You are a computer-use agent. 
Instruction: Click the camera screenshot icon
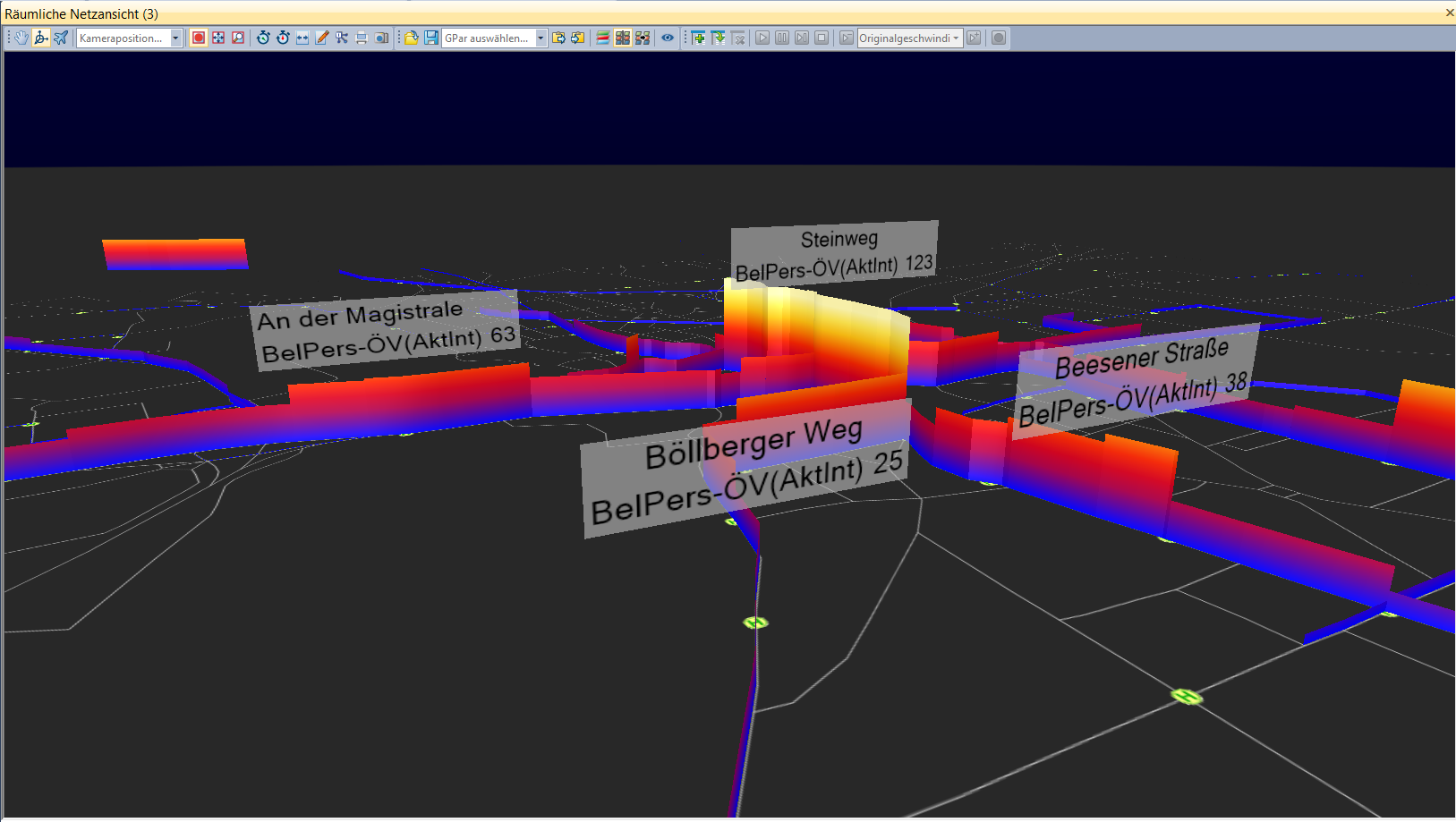point(381,38)
